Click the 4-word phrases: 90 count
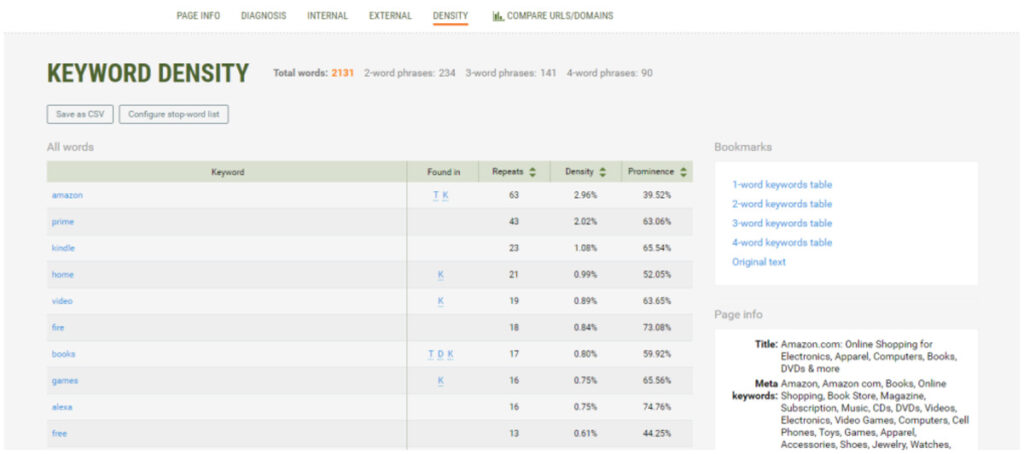The width and height of the screenshot is (1024, 454). click(609, 73)
